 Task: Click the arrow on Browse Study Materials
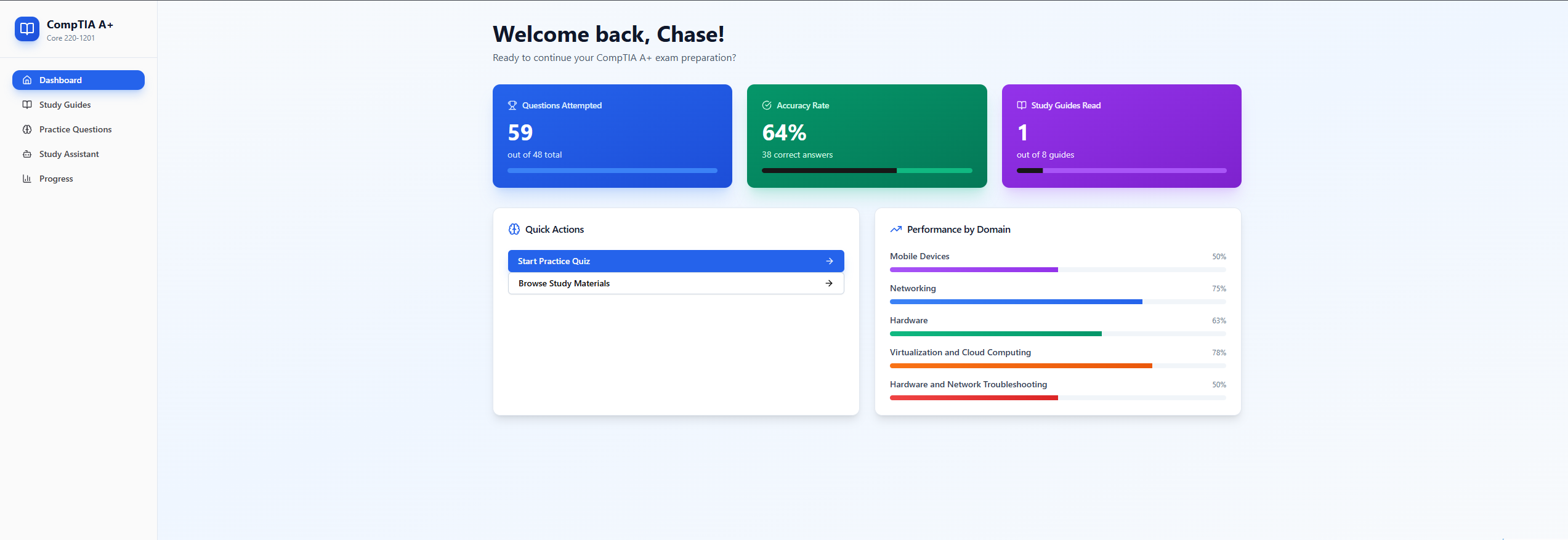(x=829, y=283)
